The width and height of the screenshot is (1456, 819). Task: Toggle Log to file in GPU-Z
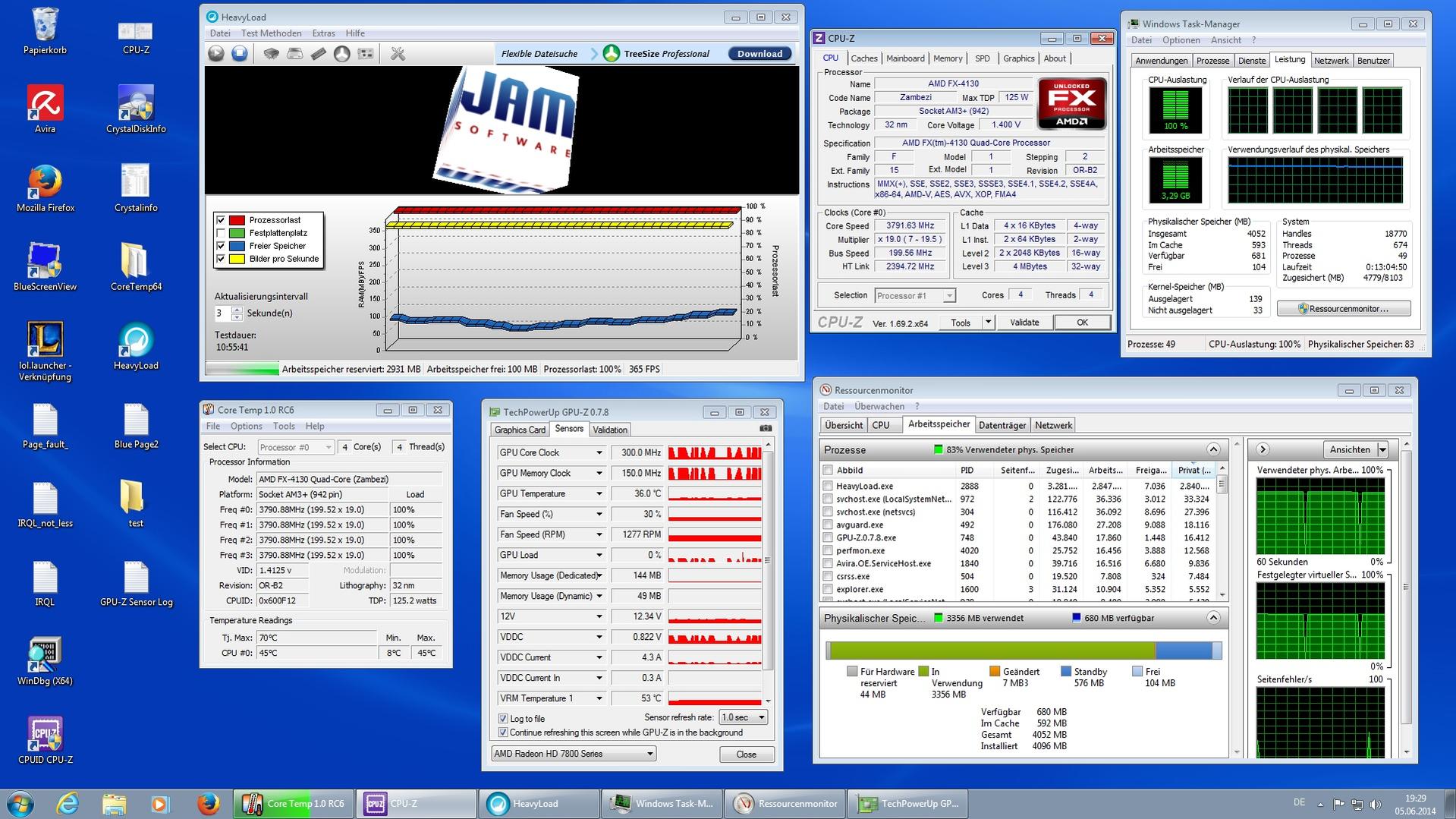tap(502, 718)
